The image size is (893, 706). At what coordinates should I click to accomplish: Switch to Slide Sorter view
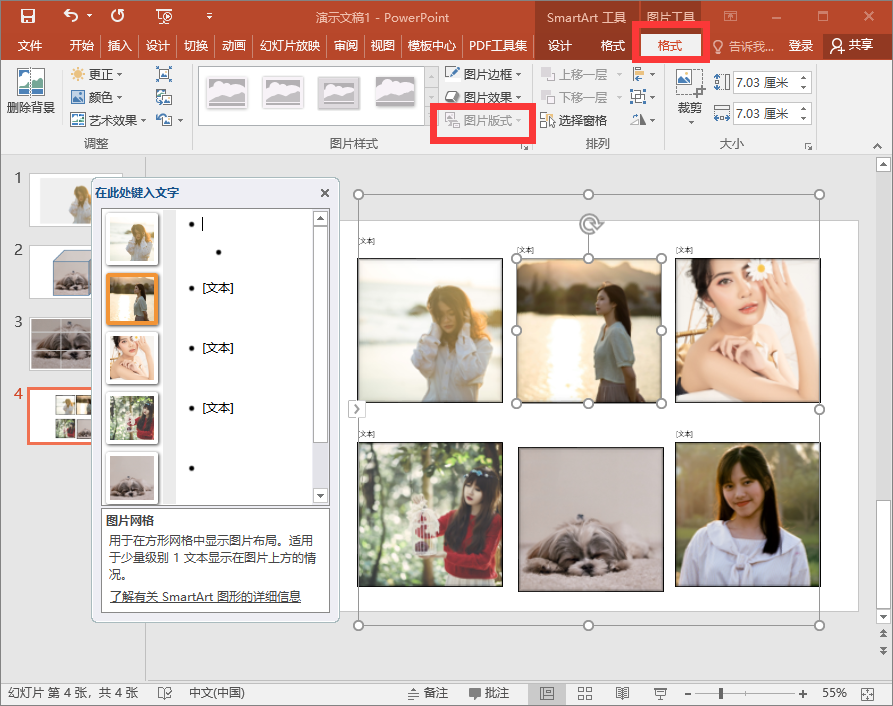click(585, 693)
